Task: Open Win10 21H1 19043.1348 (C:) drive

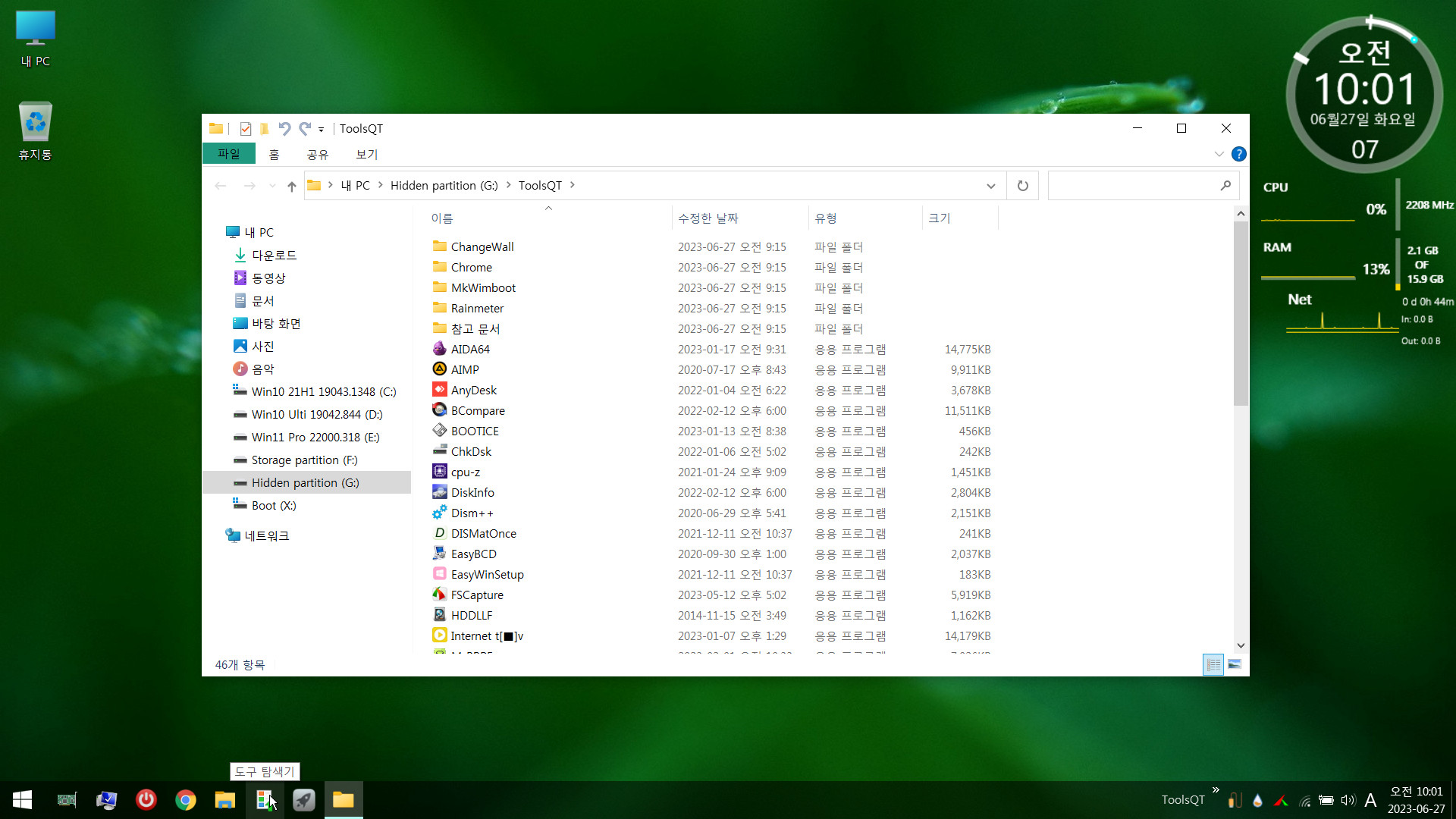Action: pos(324,391)
